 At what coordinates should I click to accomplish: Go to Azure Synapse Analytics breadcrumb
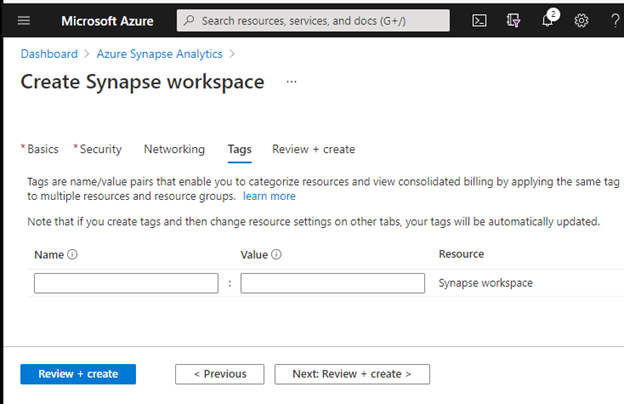tap(160, 54)
